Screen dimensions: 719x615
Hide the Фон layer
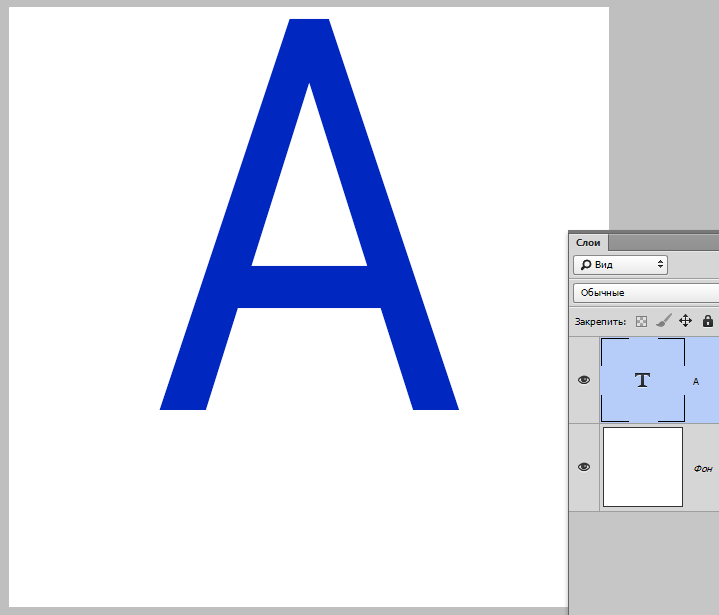point(584,467)
